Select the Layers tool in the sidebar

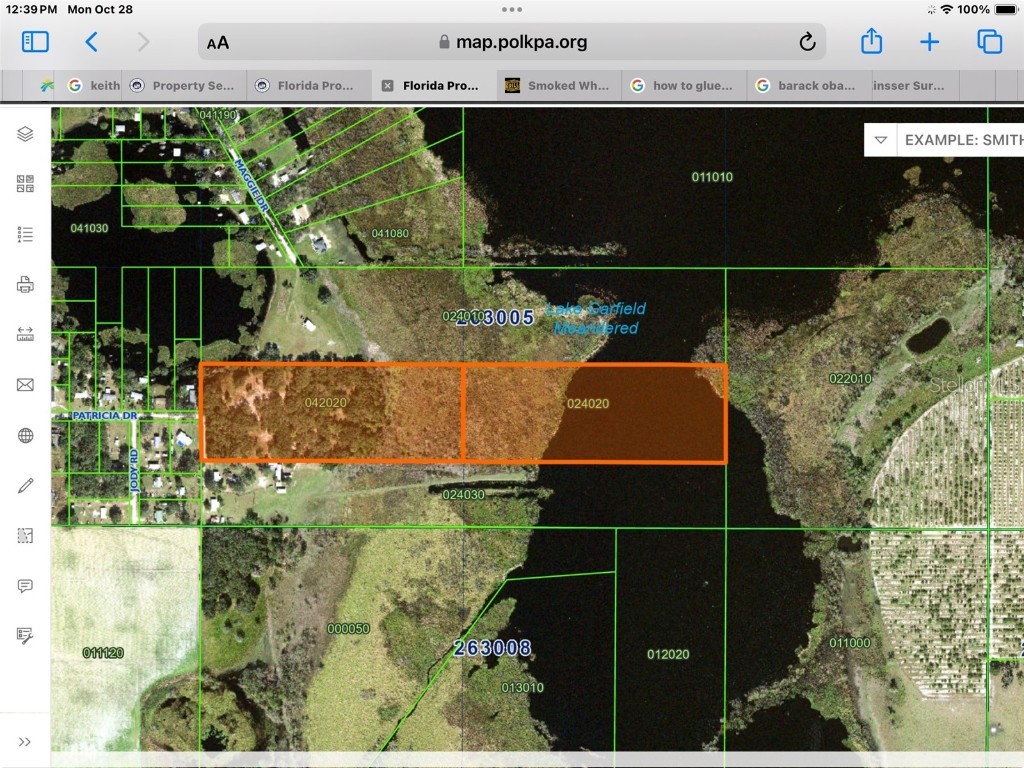tap(25, 133)
